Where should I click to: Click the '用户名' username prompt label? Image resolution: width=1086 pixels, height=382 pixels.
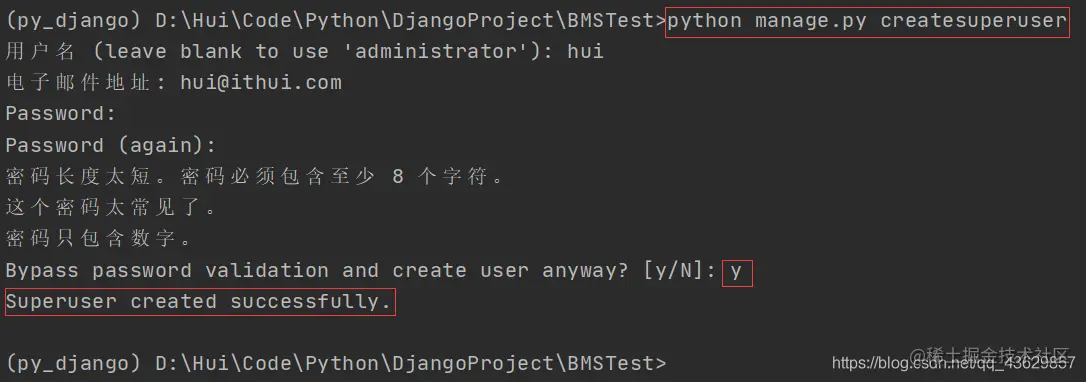pyautogui.click(x=40, y=51)
